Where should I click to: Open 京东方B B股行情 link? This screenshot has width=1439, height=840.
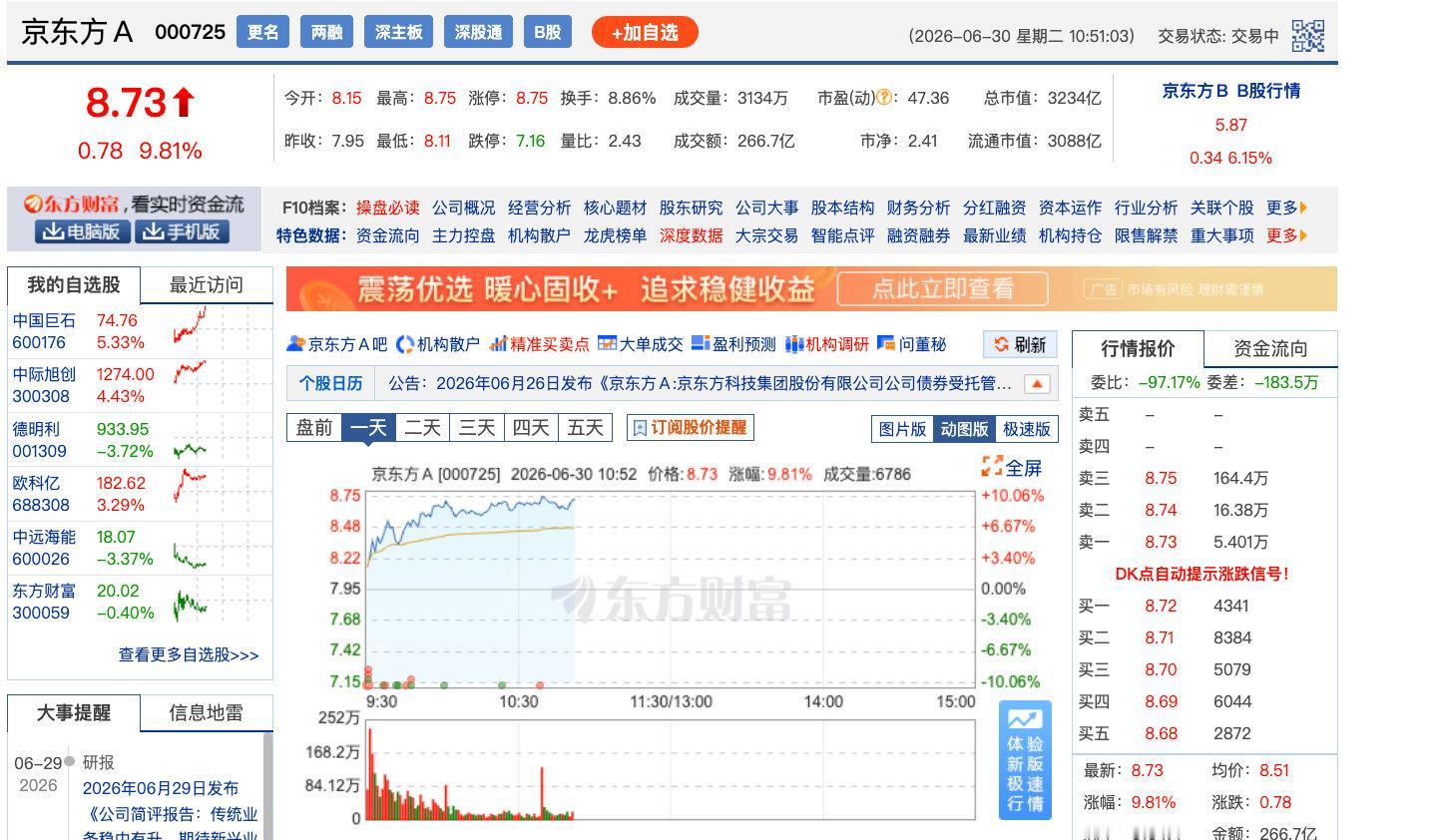pos(1230,91)
